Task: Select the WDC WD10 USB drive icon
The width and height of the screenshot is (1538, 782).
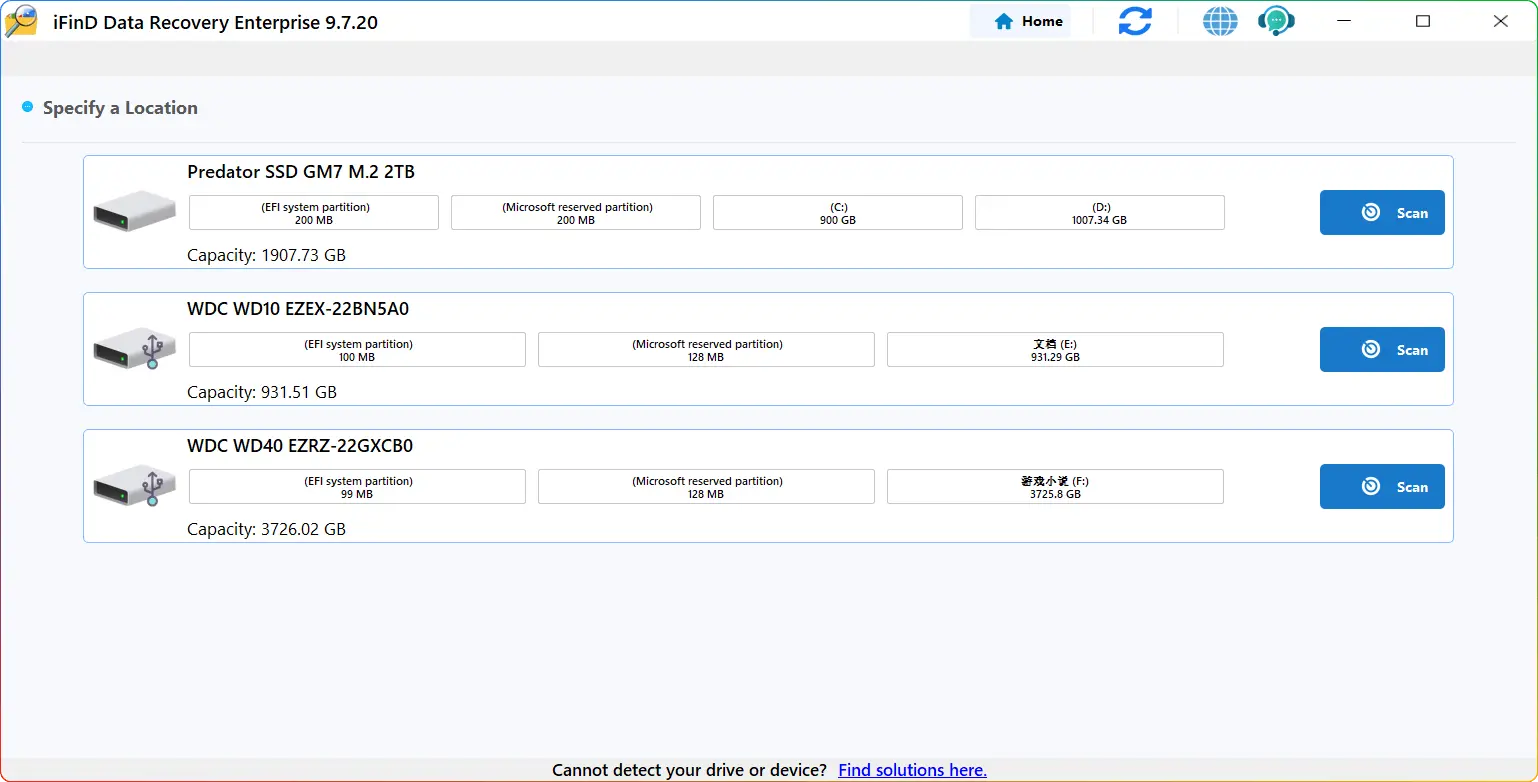Action: point(134,350)
